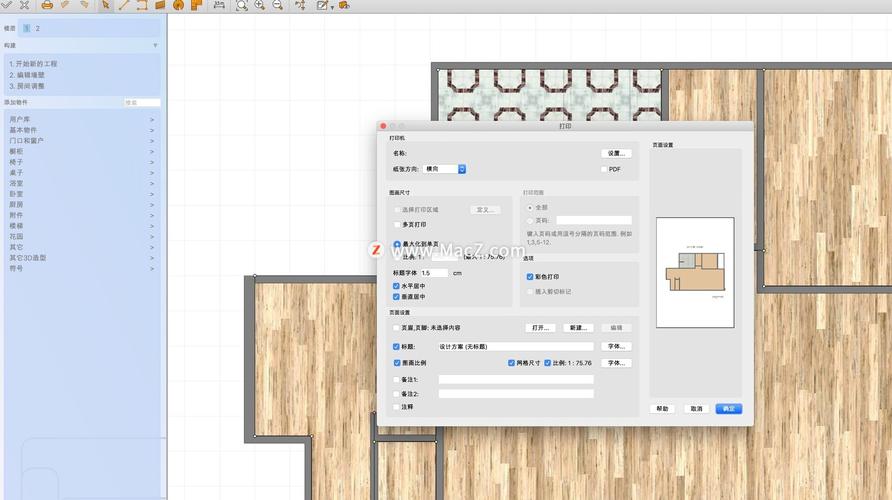Expand the 用户库 category chevron
892x500 pixels.
pyautogui.click(x=152, y=119)
